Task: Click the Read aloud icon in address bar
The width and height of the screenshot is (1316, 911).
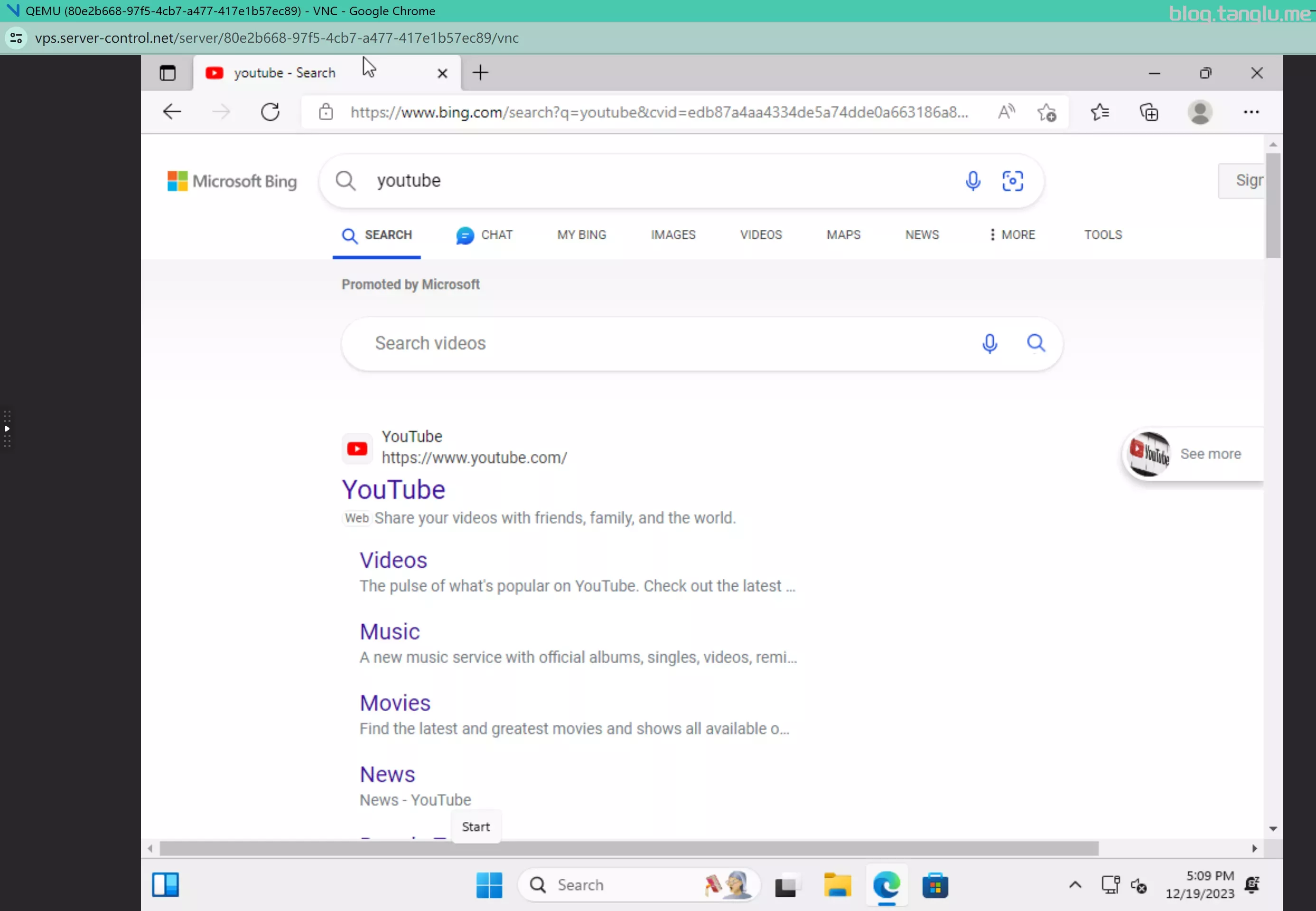Action: coord(1006,112)
